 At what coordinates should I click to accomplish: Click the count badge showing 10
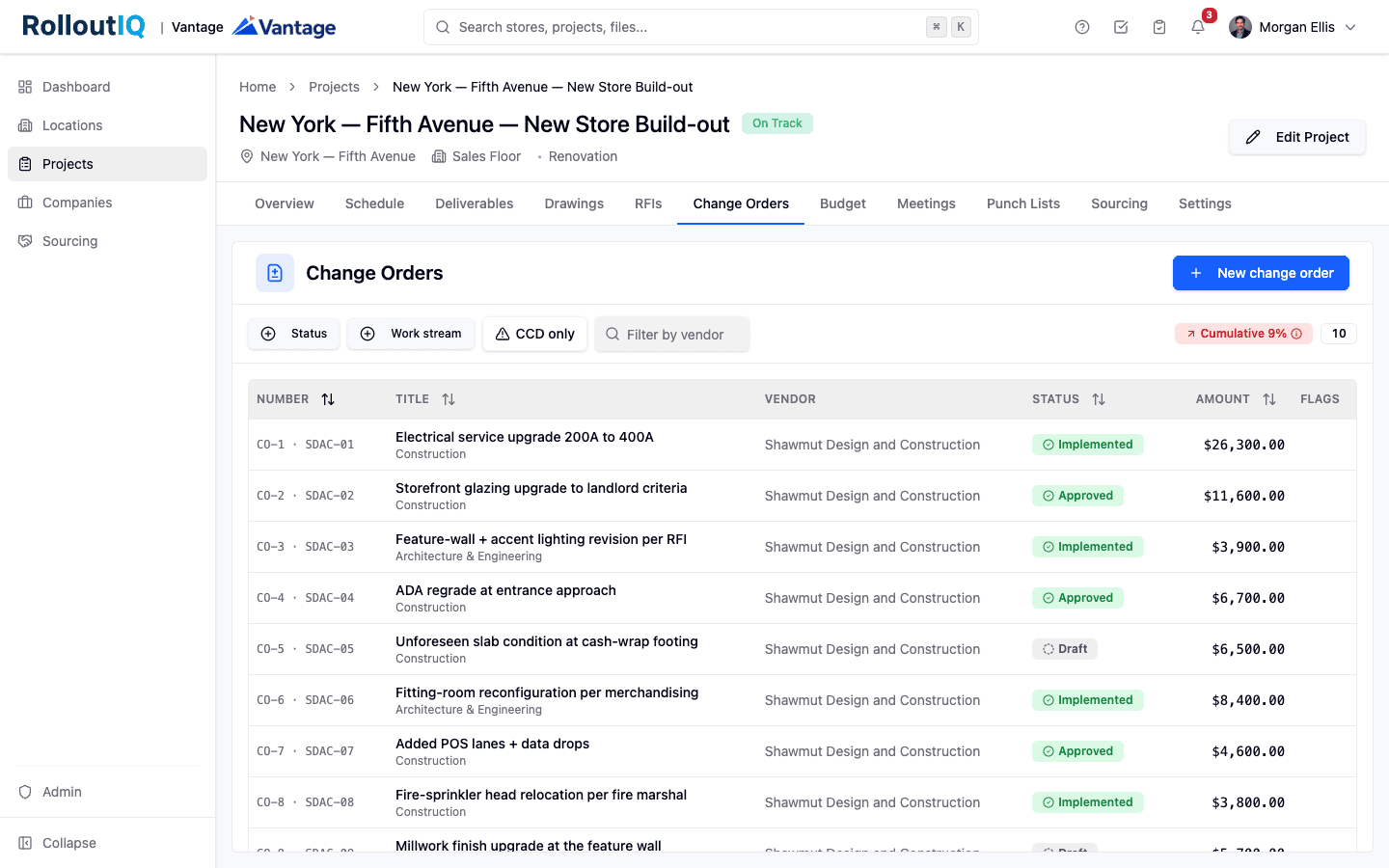pos(1339,334)
